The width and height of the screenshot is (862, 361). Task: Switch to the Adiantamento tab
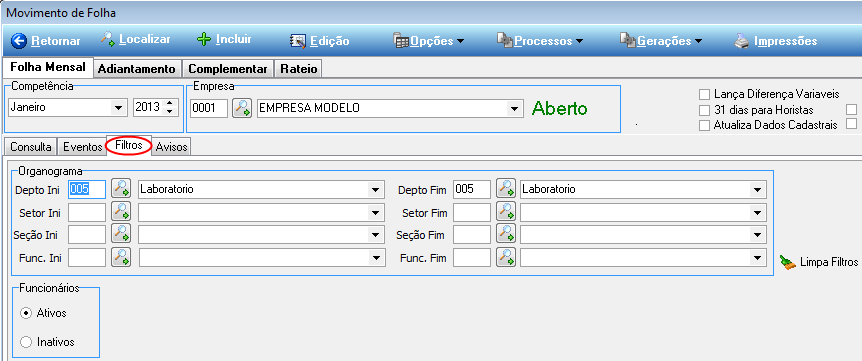click(x=137, y=69)
